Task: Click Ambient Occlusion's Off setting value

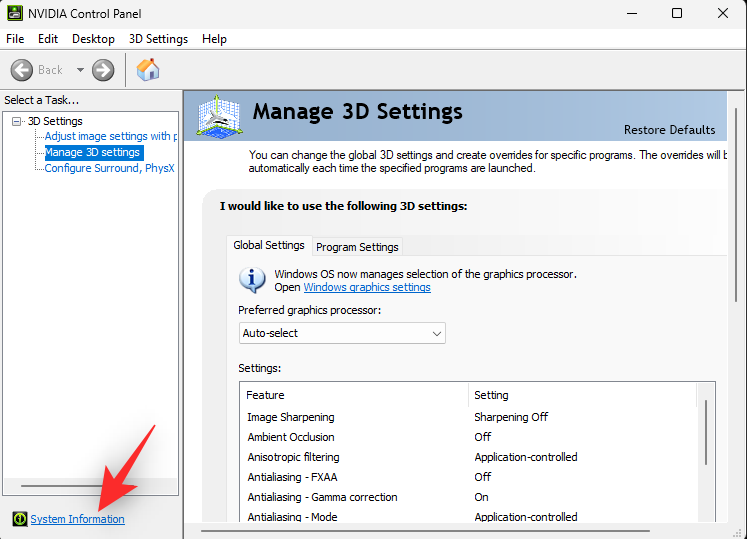Action: point(483,437)
